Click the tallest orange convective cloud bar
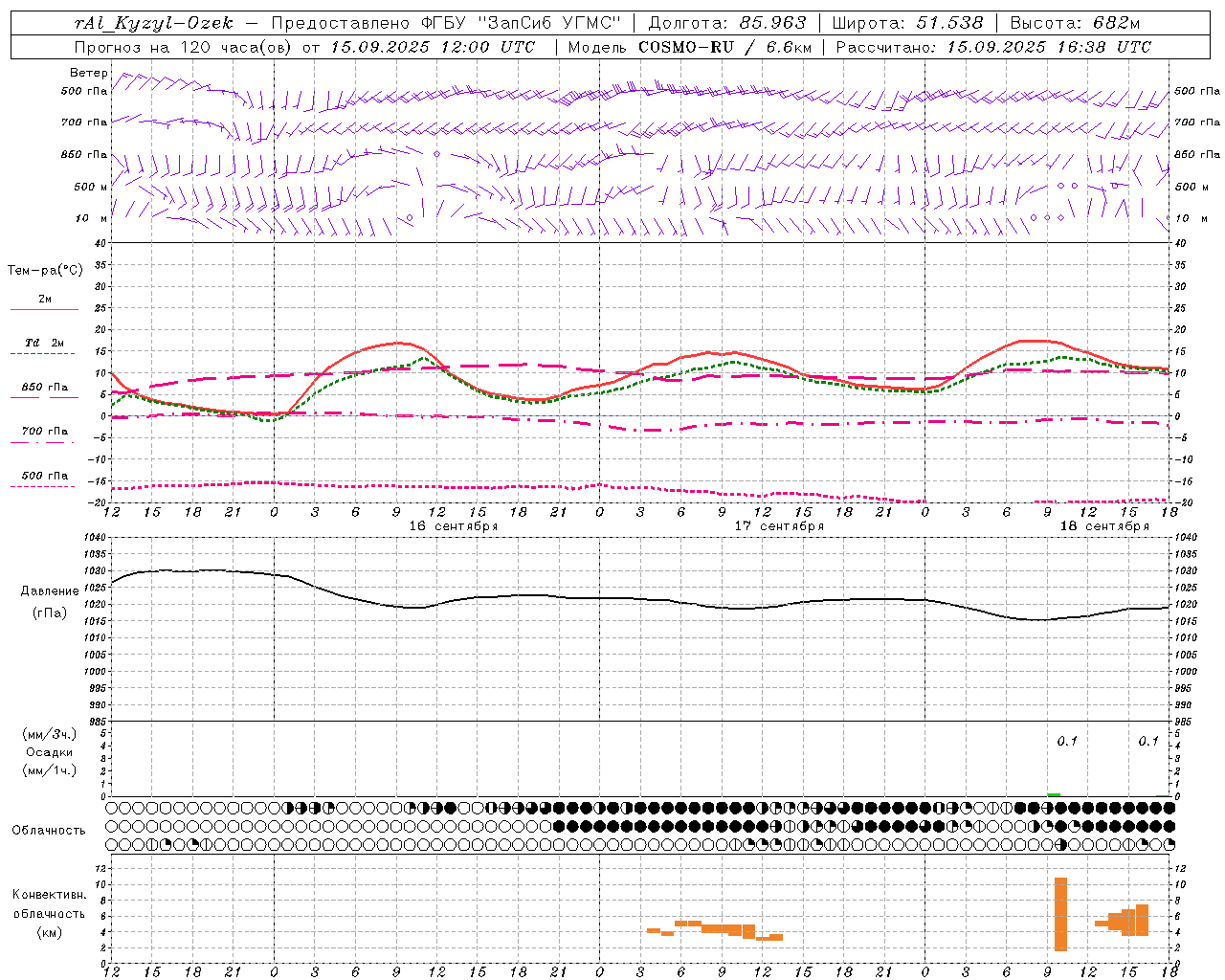The width and height of the screenshot is (1225, 980). coord(1060,914)
